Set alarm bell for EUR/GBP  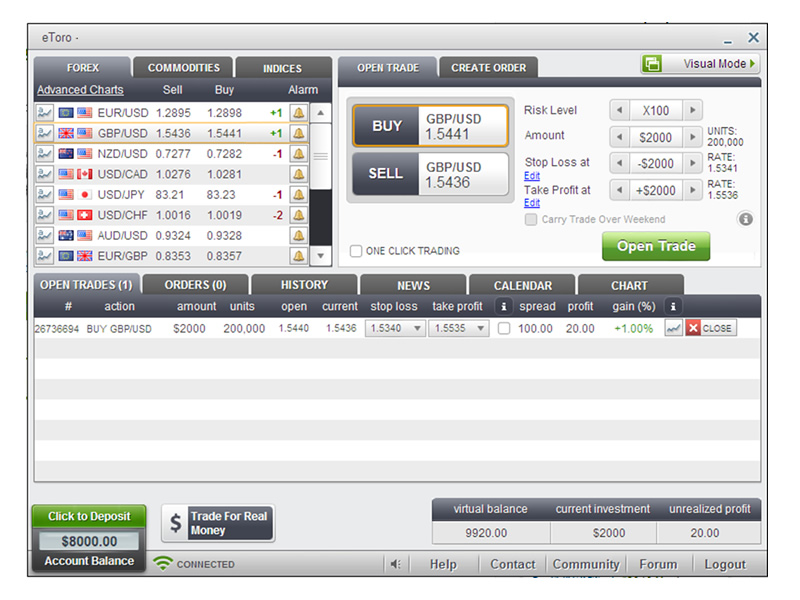298,256
